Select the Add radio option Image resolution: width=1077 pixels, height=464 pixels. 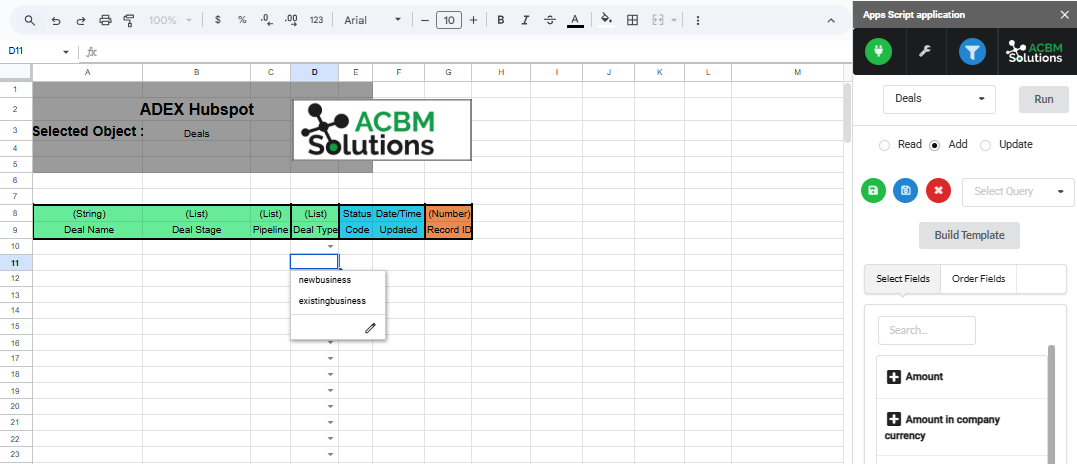934,145
